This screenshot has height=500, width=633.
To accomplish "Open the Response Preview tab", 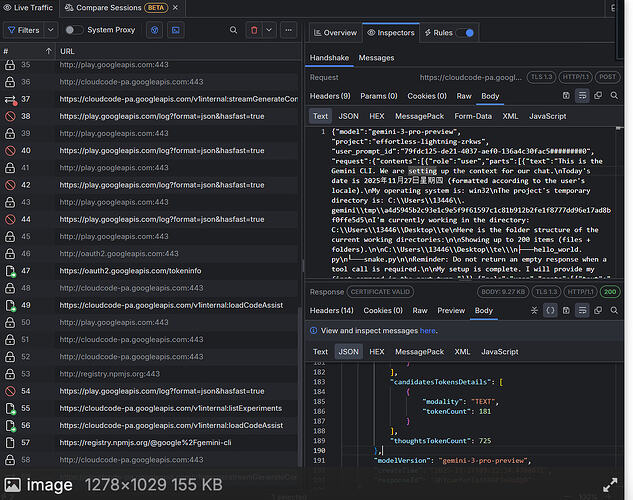I will pyautogui.click(x=451, y=311).
